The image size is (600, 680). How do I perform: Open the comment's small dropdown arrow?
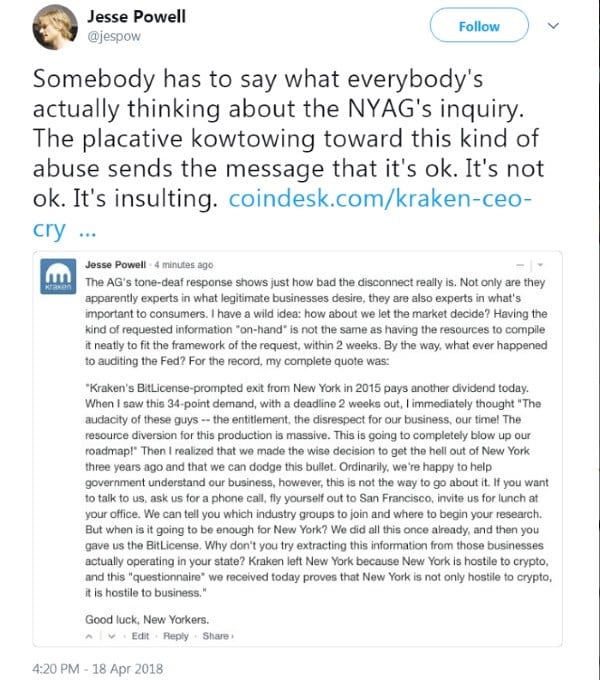540,265
